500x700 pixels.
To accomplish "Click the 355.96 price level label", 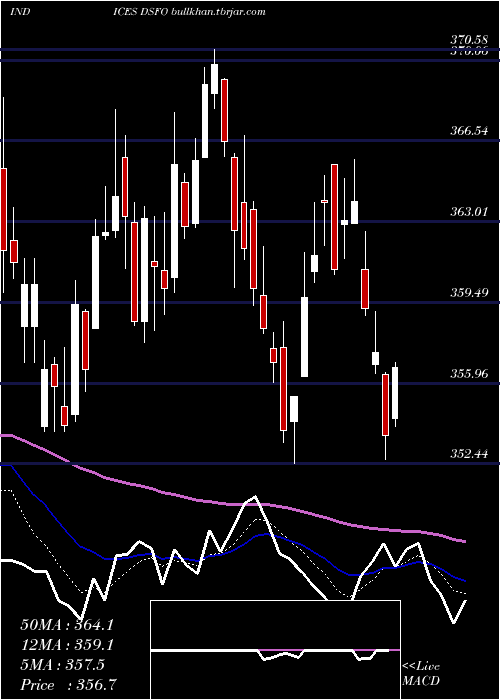I will [x=468, y=374].
